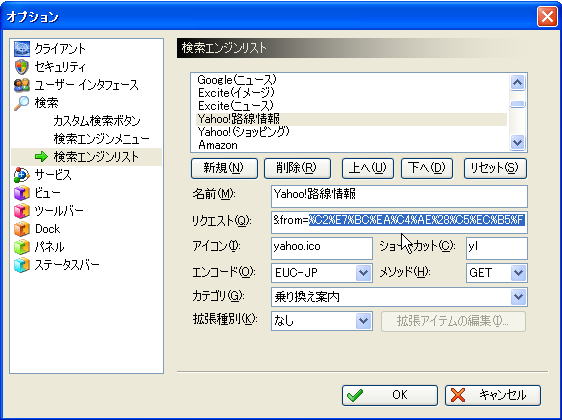Move engine down with 下へ(D)

point(427,168)
